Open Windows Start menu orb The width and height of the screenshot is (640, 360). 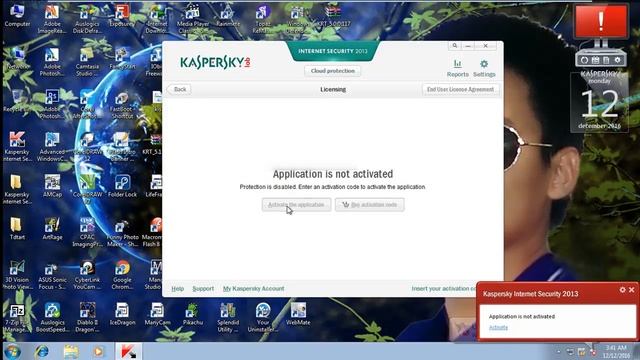(x=12, y=351)
